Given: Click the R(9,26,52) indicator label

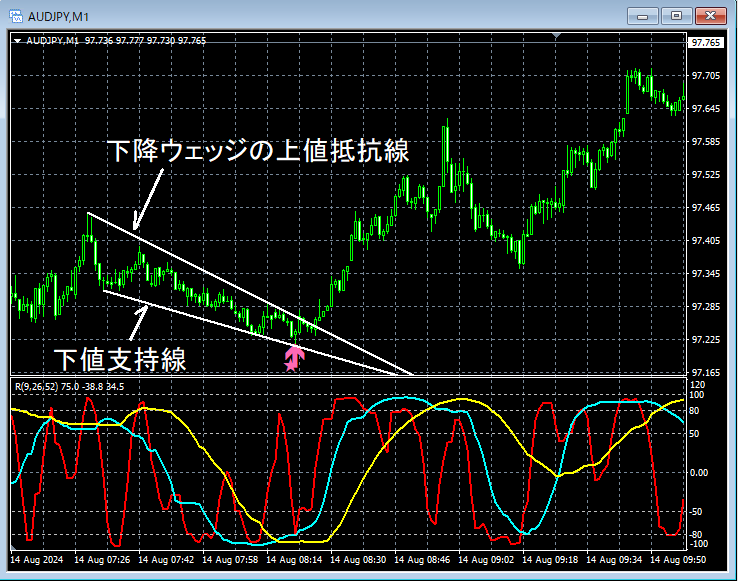Looking at the screenshot, I should 37,387.
